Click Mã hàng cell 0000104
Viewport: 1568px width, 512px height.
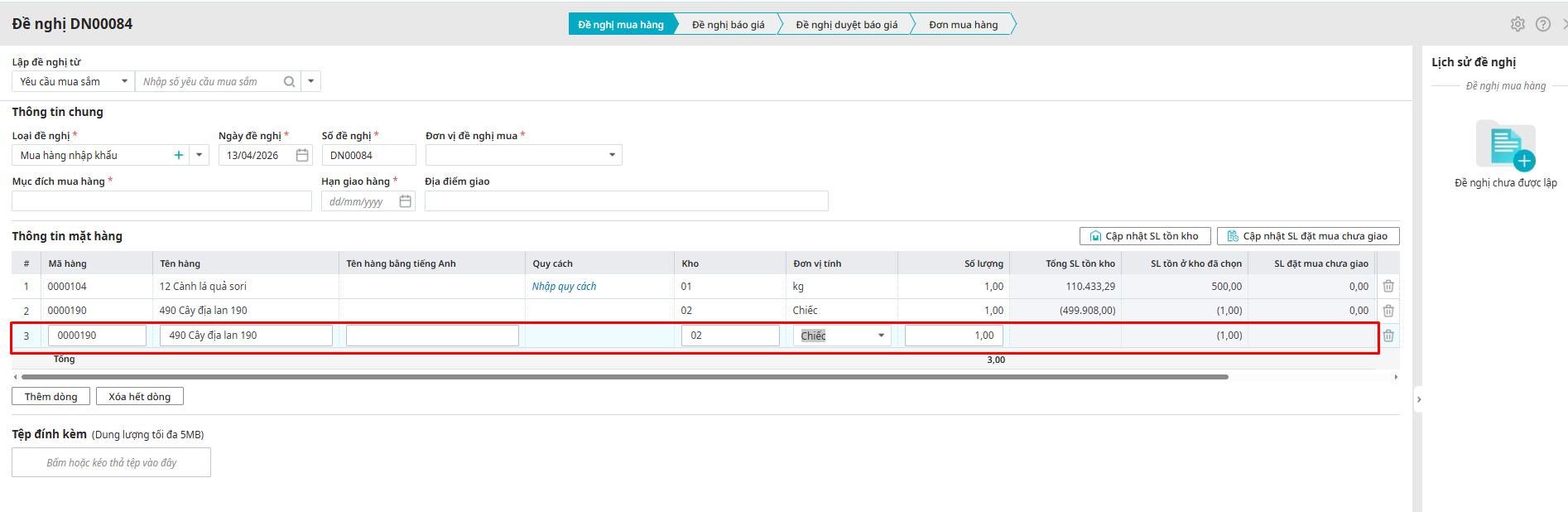(x=67, y=287)
